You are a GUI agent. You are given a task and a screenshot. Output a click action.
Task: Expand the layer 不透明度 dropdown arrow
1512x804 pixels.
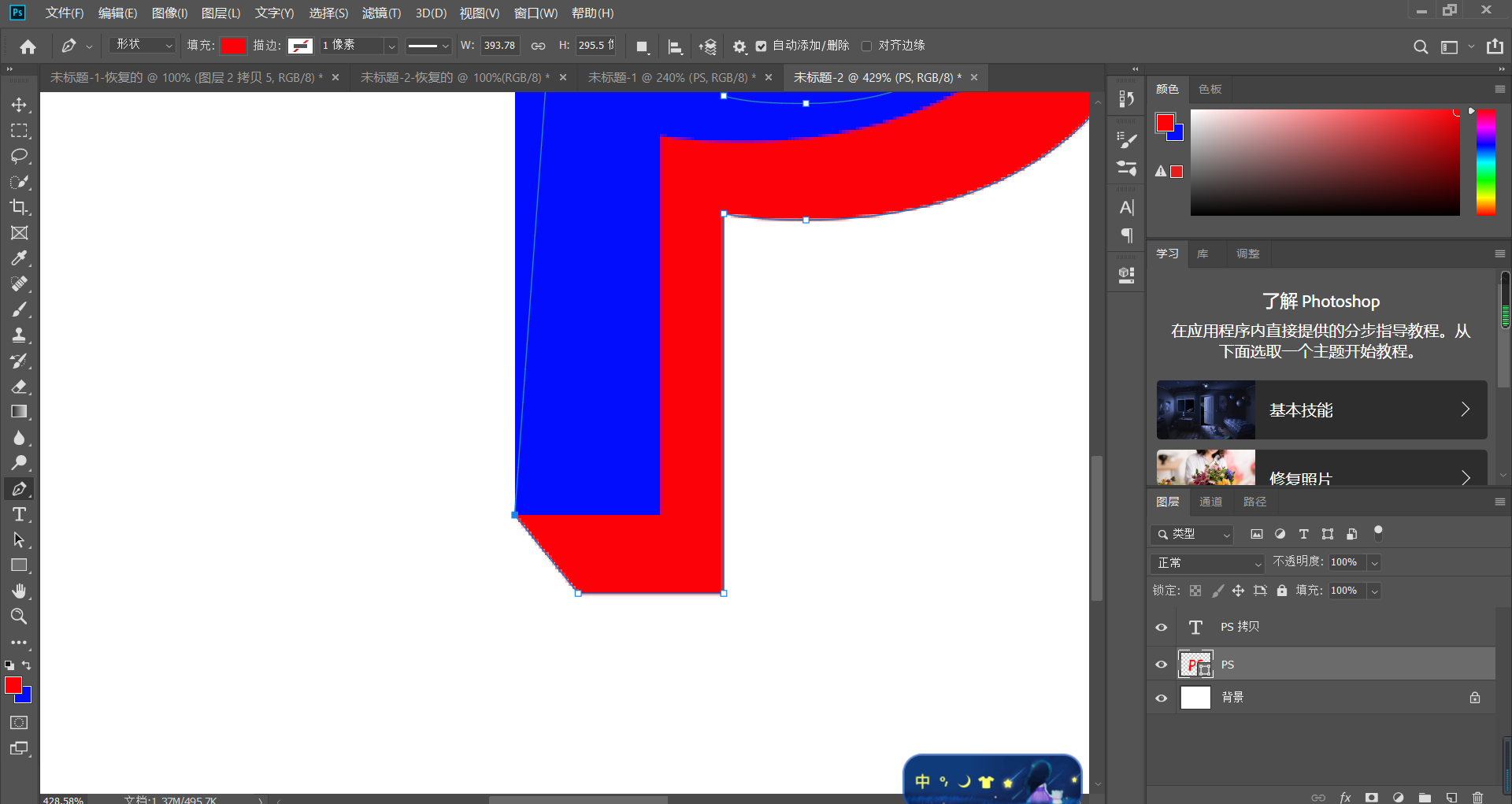(x=1374, y=562)
